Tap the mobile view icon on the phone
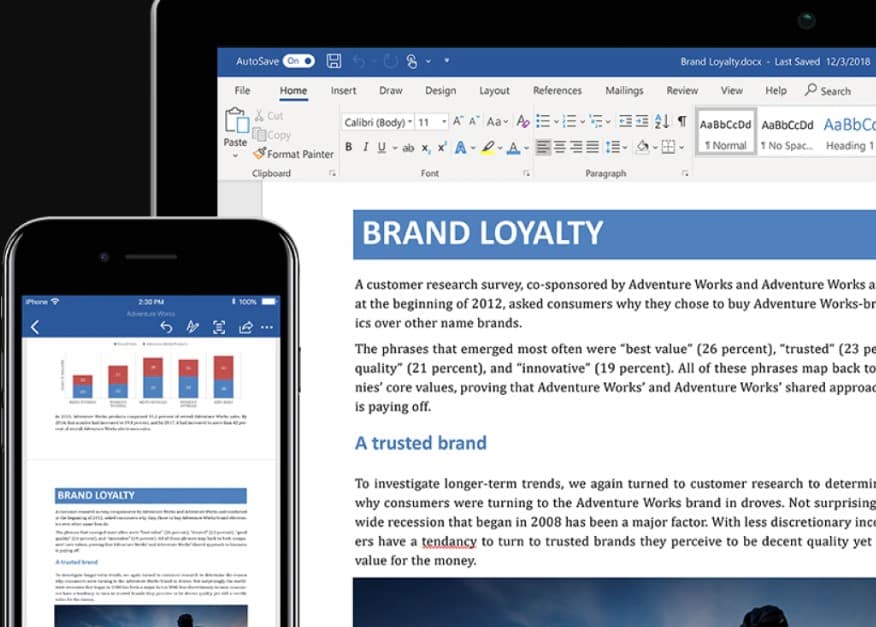Image resolution: width=876 pixels, height=627 pixels. pos(219,327)
